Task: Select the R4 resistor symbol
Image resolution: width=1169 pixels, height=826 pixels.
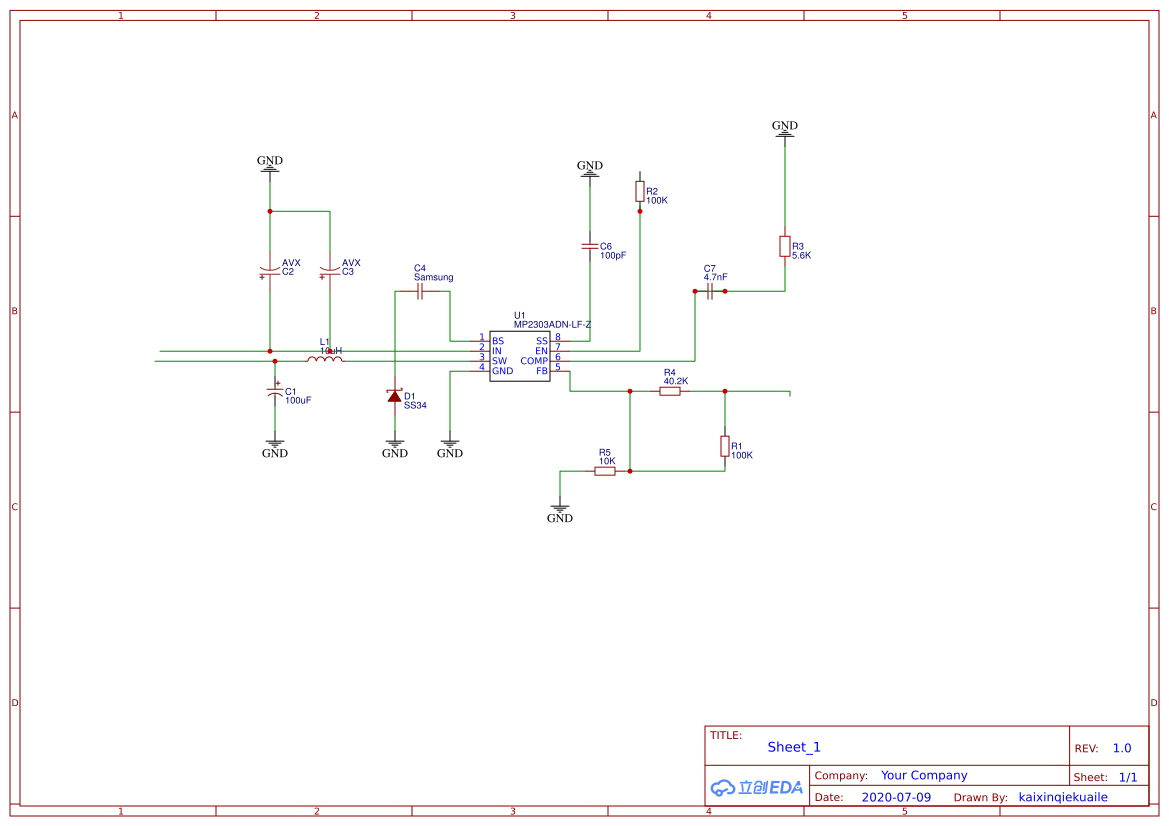Action: [669, 391]
